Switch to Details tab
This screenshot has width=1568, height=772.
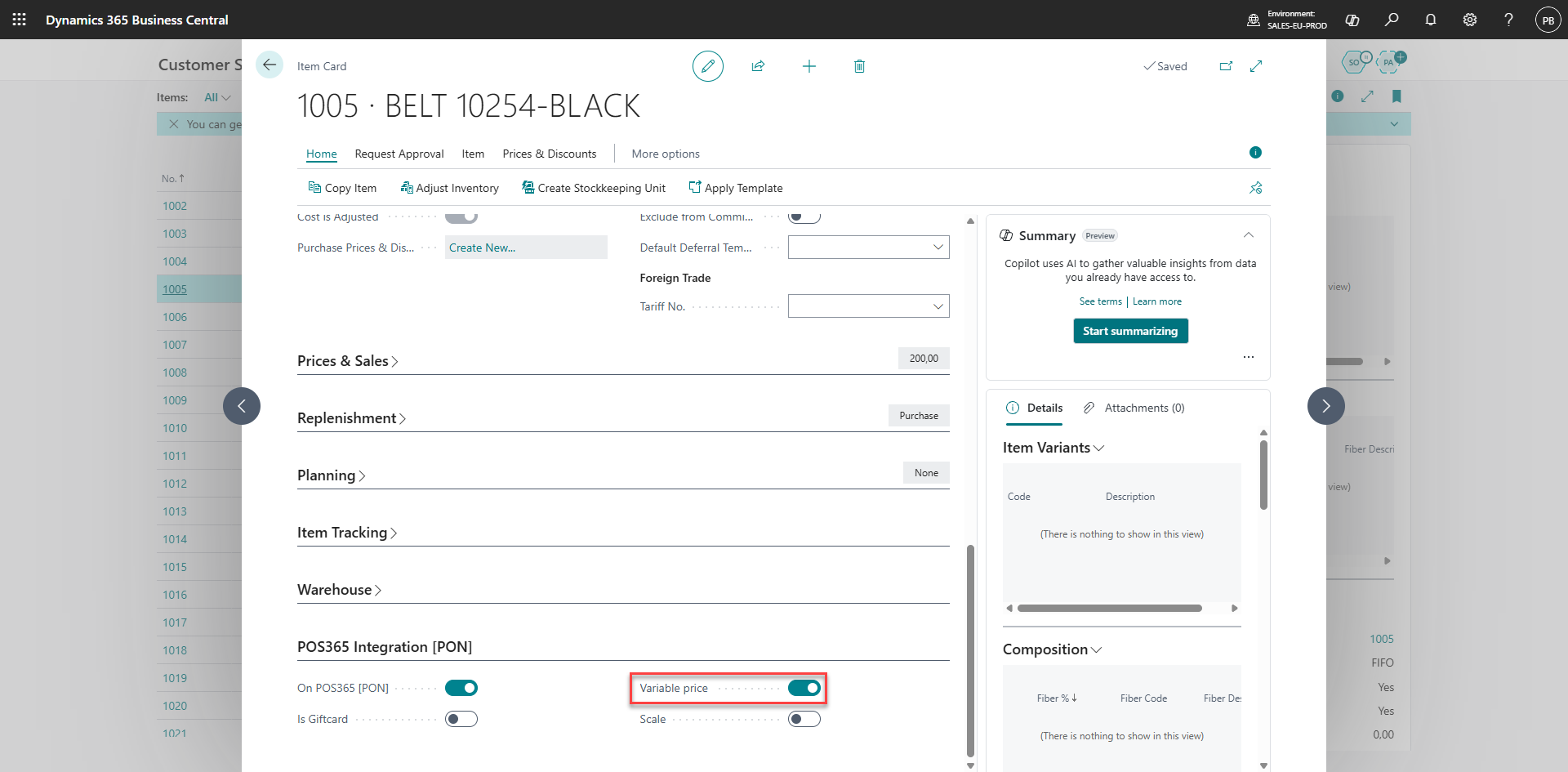coord(1035,408)
